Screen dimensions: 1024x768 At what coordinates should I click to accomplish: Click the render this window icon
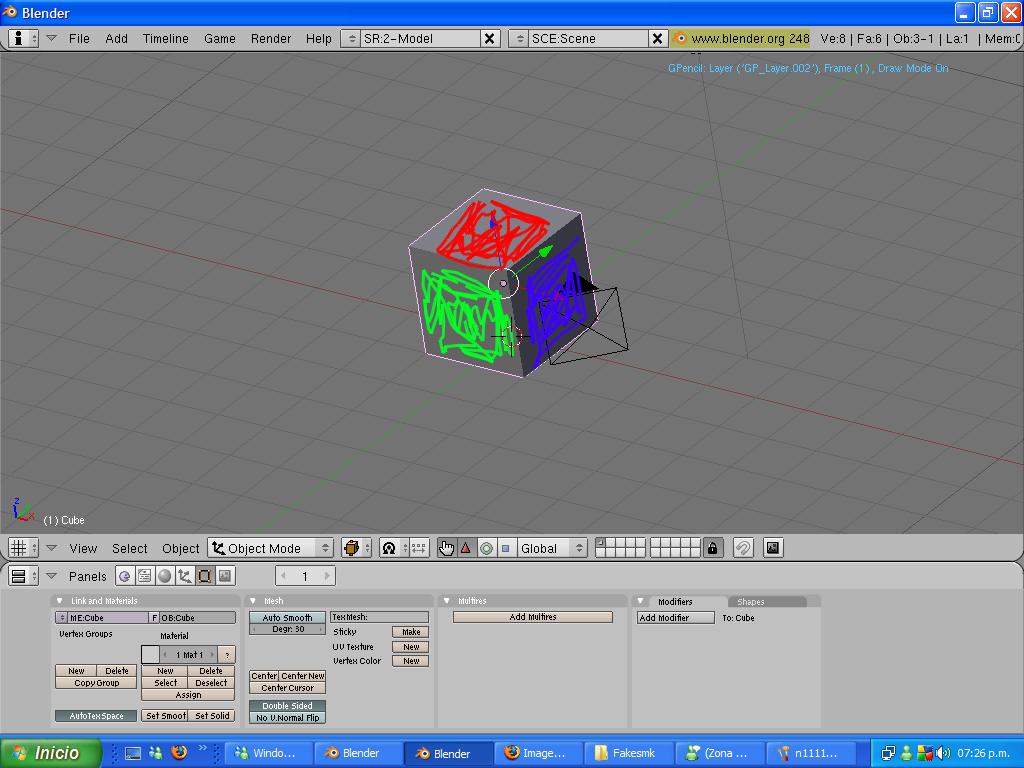(x=773, y=548)
